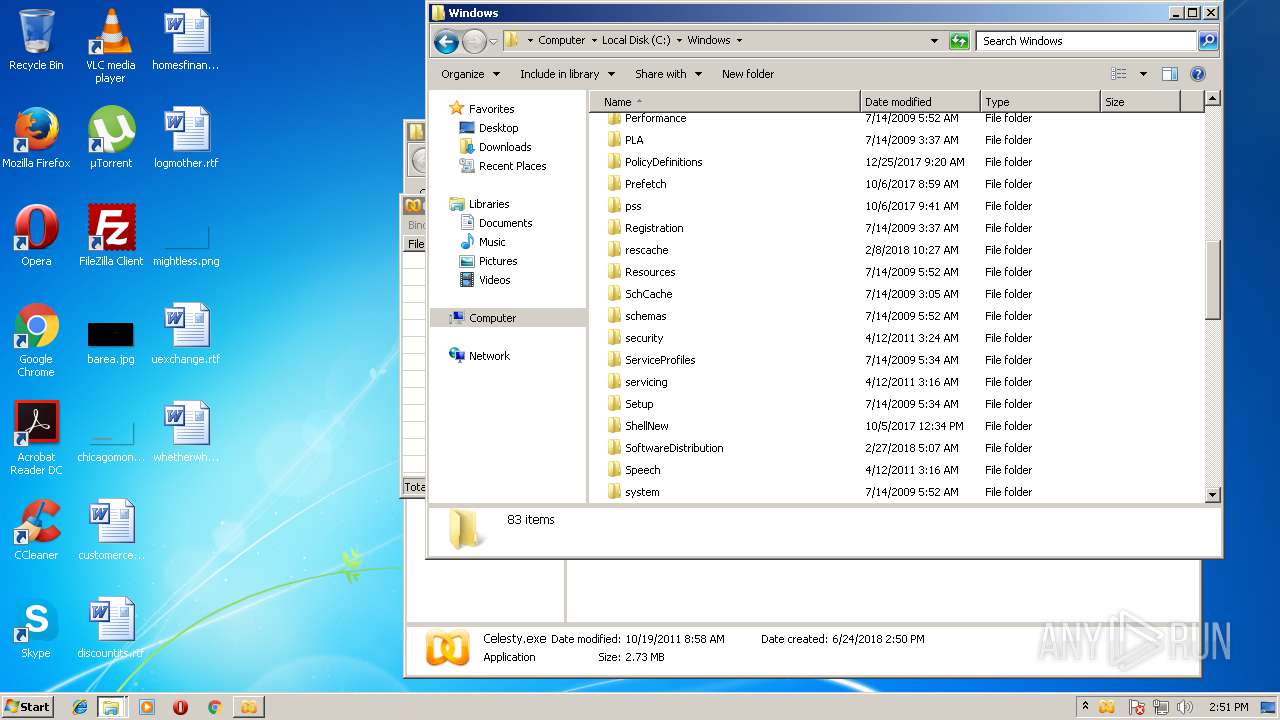Click the Chrome taskbar icon
This screenshot has height=720, width=1280.
tap(214, 707)
